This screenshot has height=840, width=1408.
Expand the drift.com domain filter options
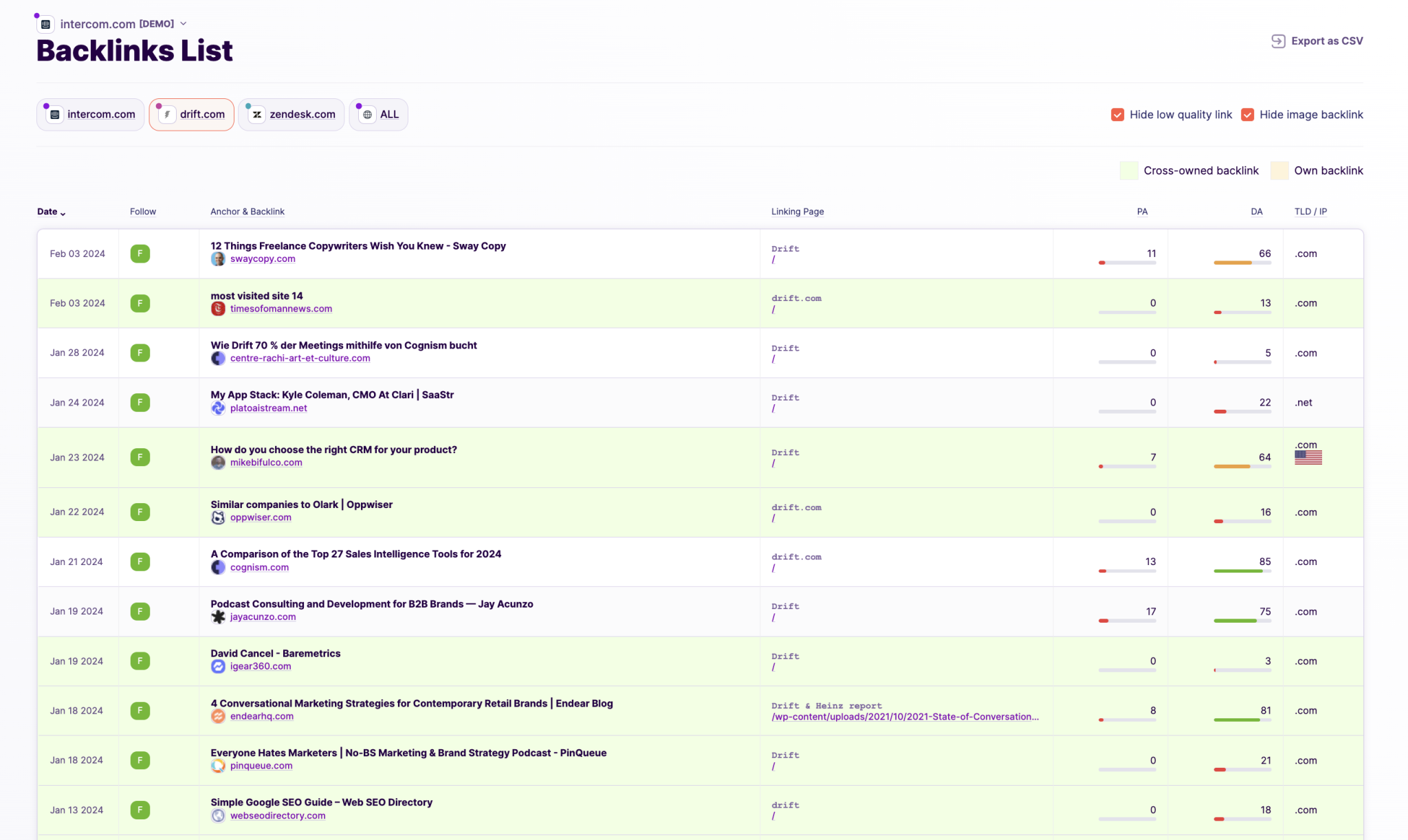coord(191,114)
